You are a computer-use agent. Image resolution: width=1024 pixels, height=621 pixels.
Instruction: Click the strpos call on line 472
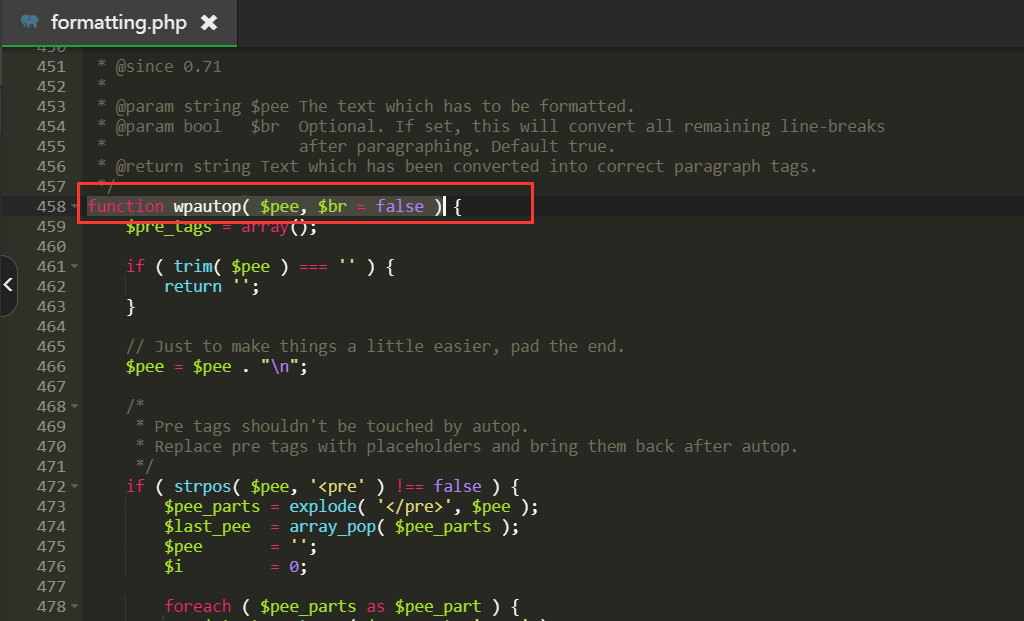pyautogui.click(x=202, y=486)
